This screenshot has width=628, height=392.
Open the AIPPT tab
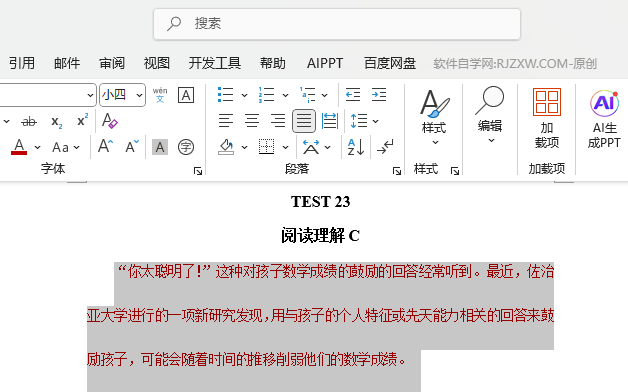point(325,63)
